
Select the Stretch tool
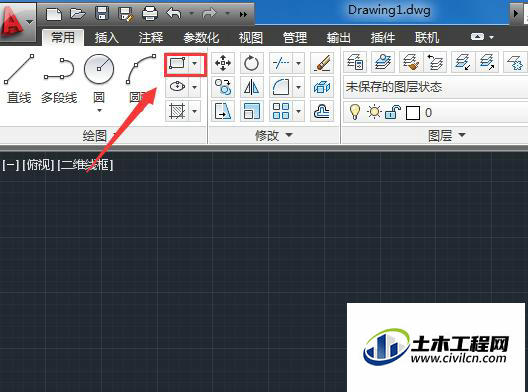[x=223, y=111]
